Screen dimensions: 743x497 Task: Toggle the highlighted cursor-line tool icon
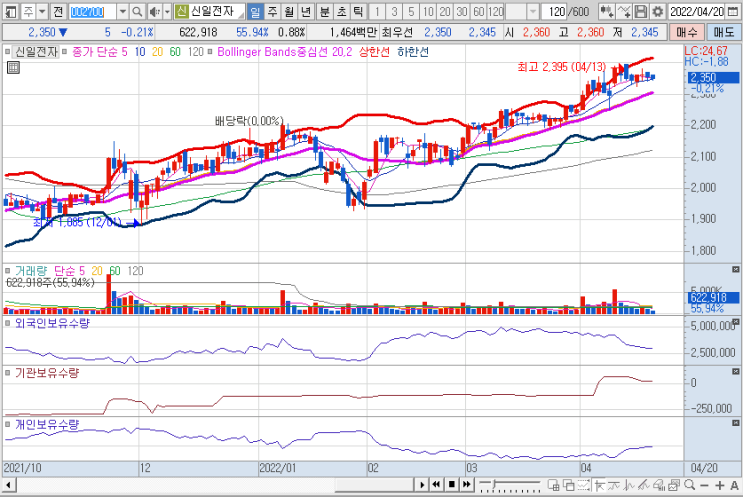[x=600, y=485]
